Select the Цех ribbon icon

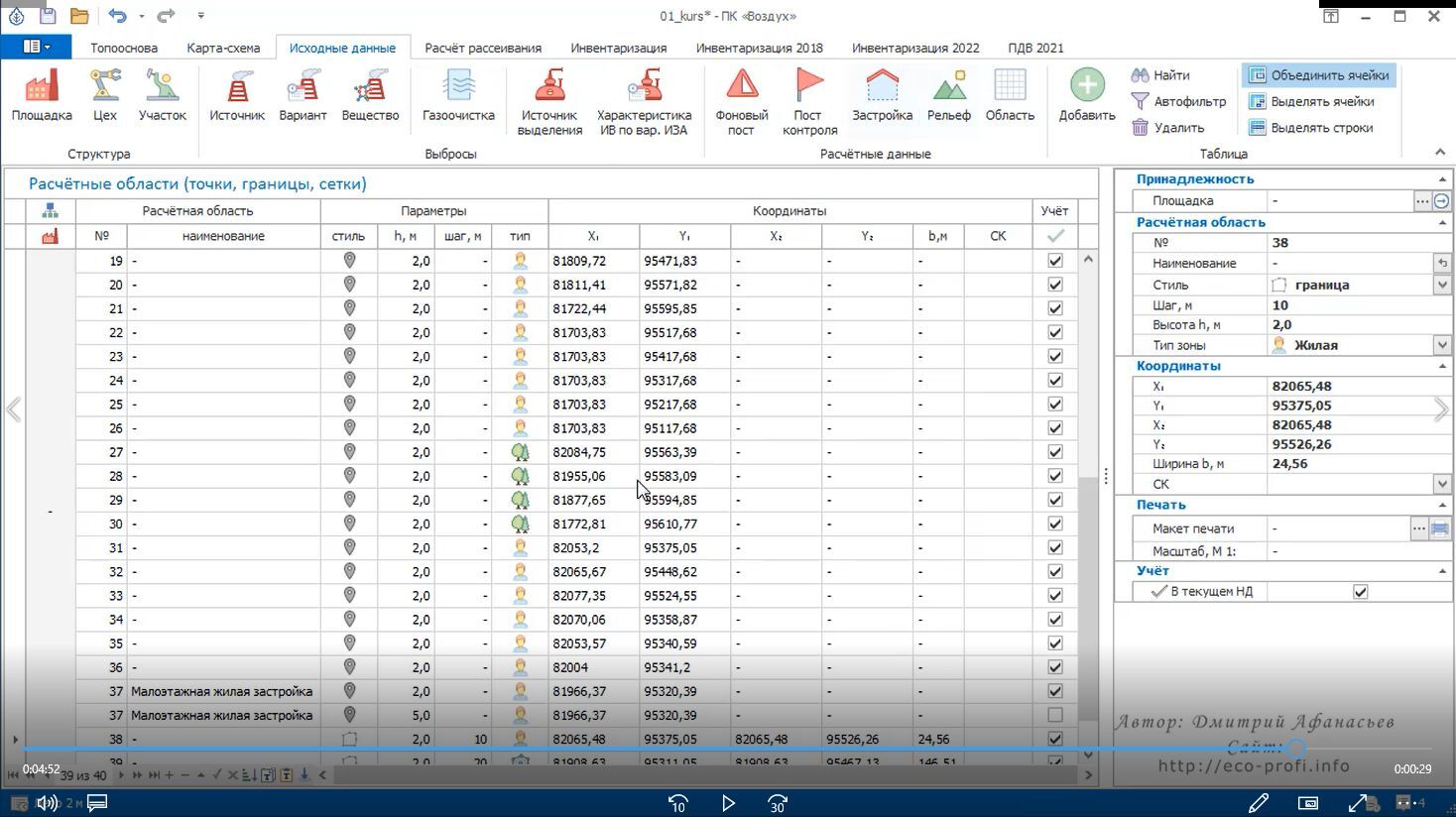pos(105,95)
